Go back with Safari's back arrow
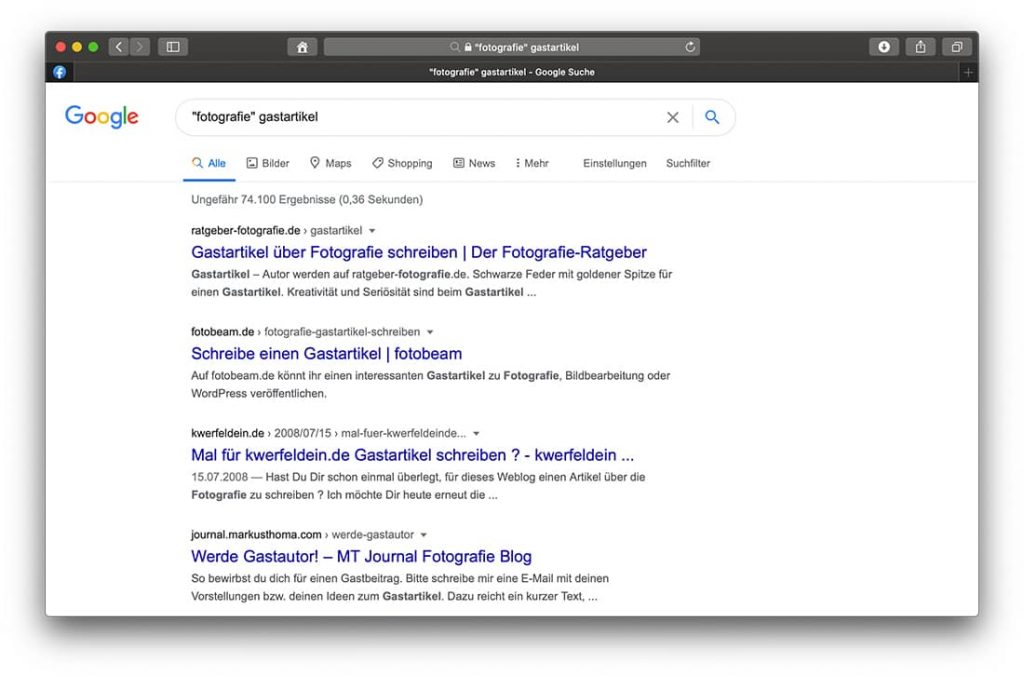The image size is (1024, 676). [x=119, y=47]
